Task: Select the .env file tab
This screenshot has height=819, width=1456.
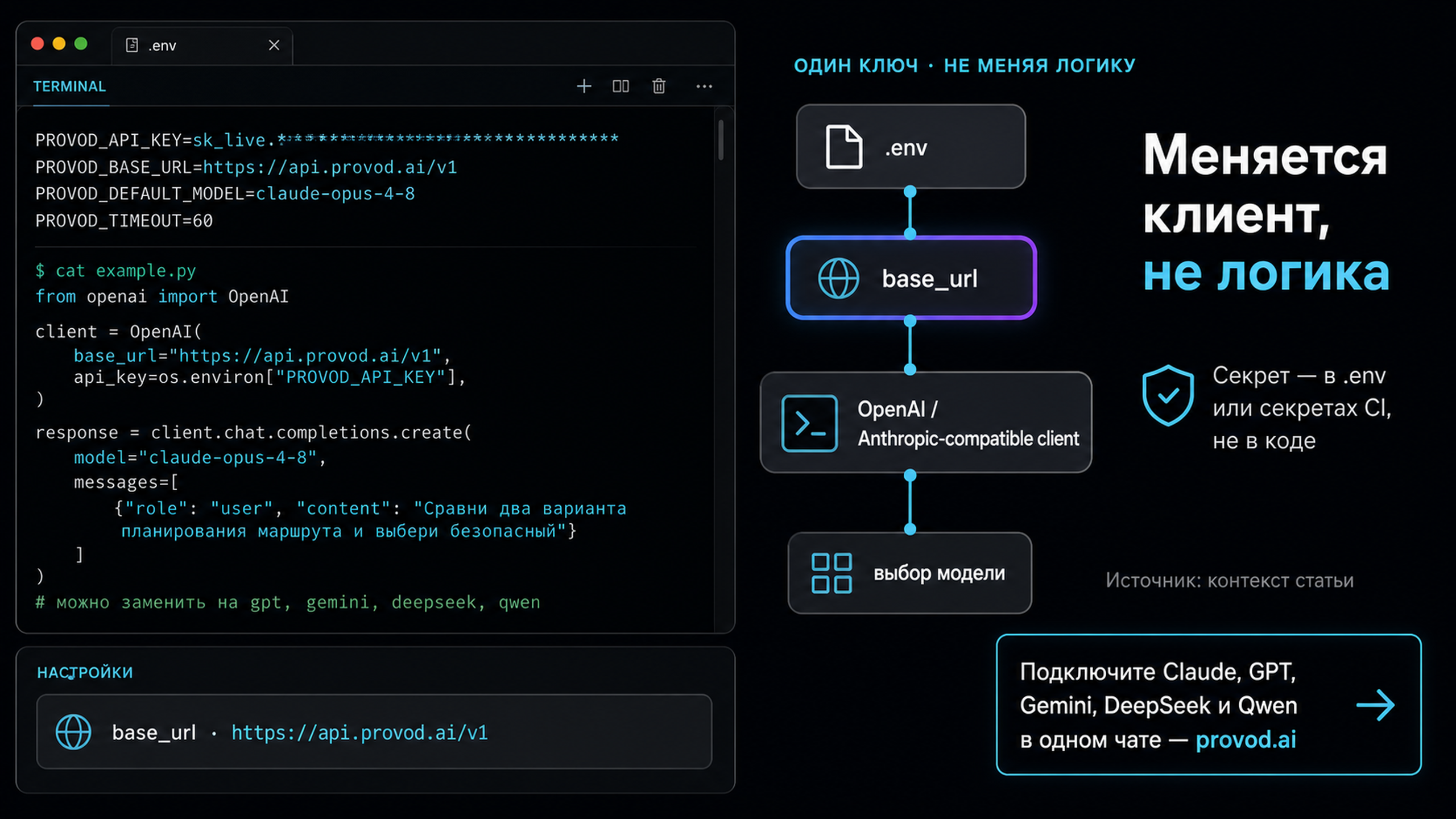Action: [x=202, y=45]
